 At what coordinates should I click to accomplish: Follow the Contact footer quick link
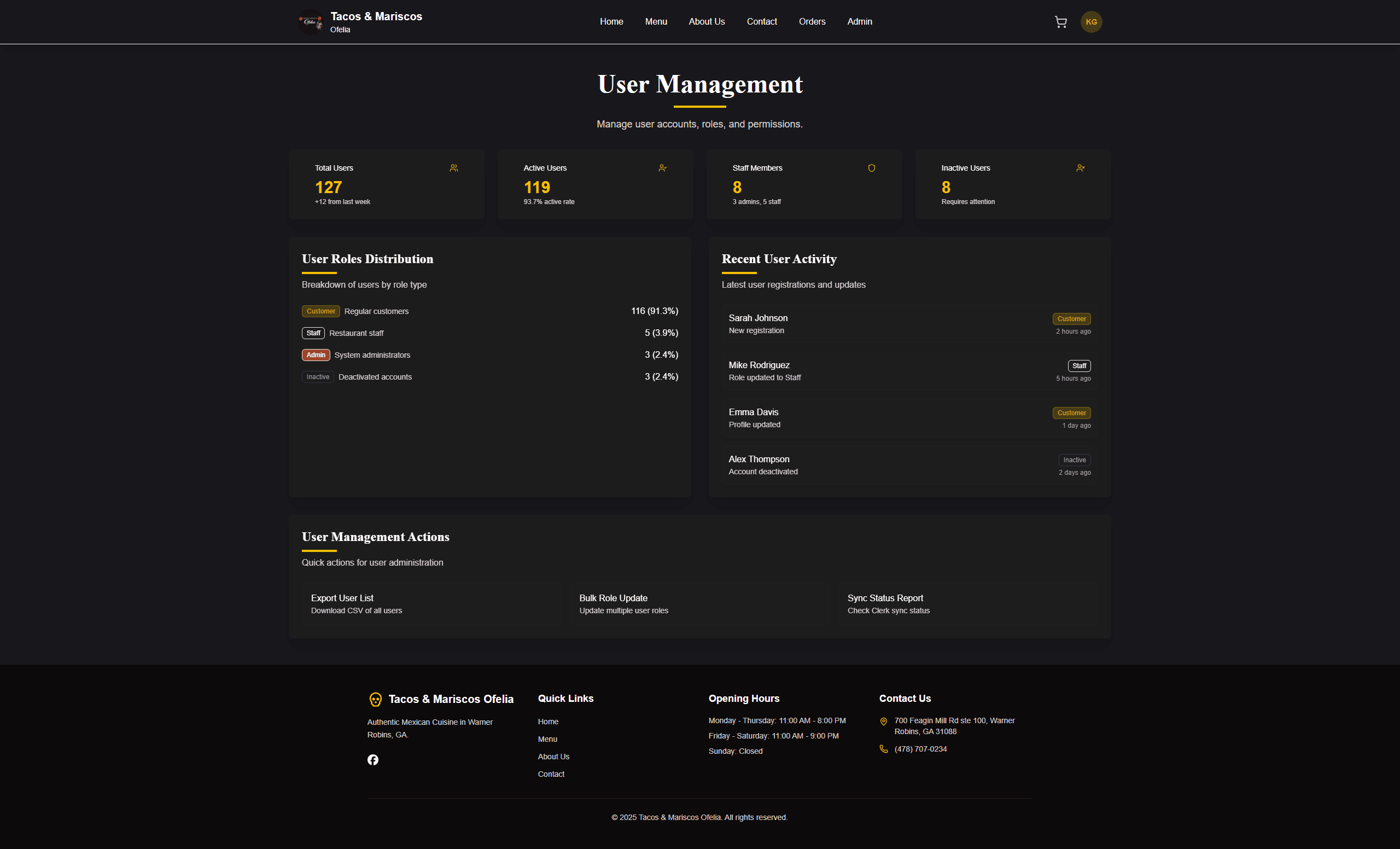[x=551, y=774]
